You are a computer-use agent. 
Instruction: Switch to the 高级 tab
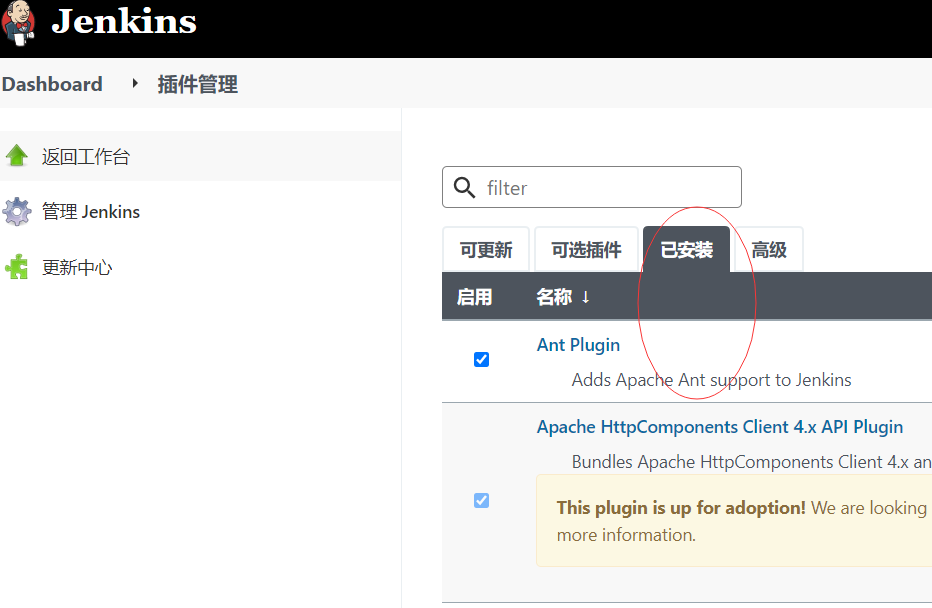pyautogui.click(x=769, y=250)
